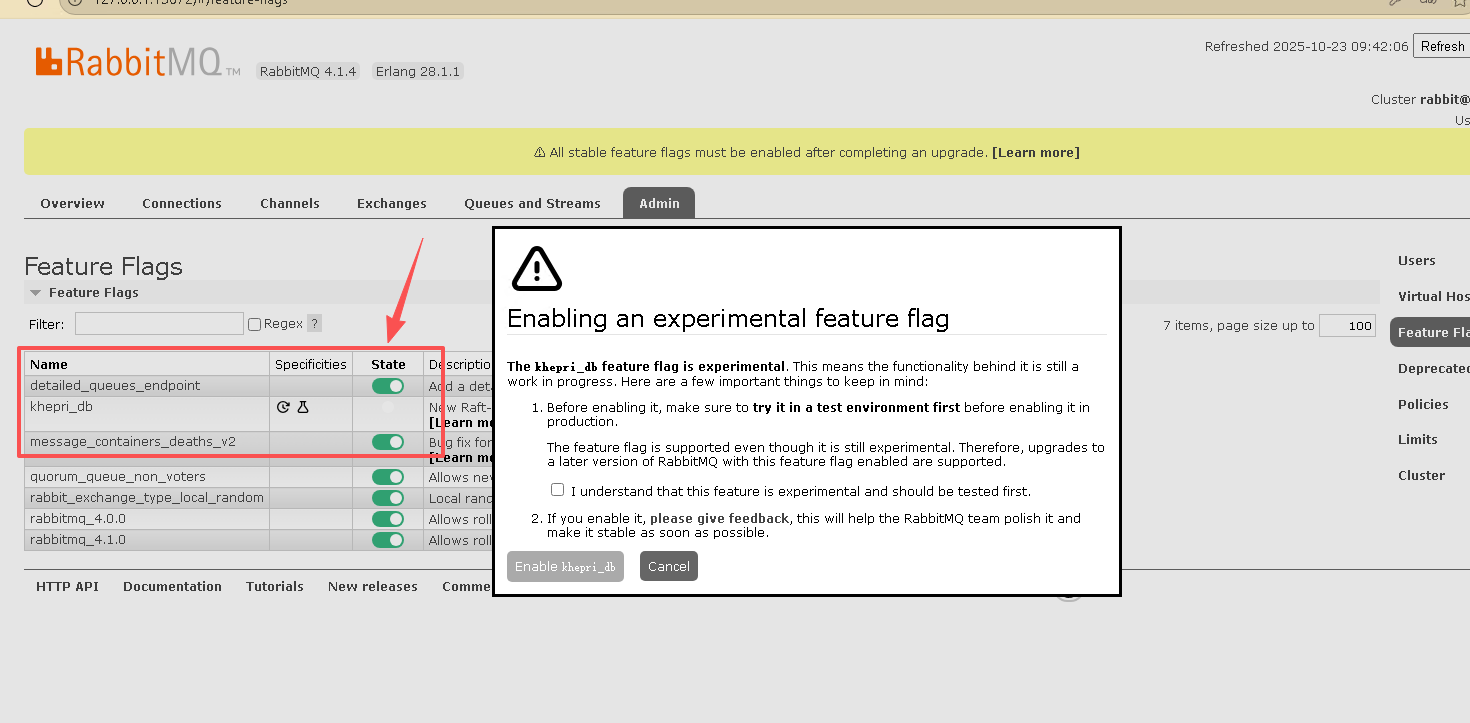Check the Regex filter checkbox
1470x723 pixels.
point(254,324)
